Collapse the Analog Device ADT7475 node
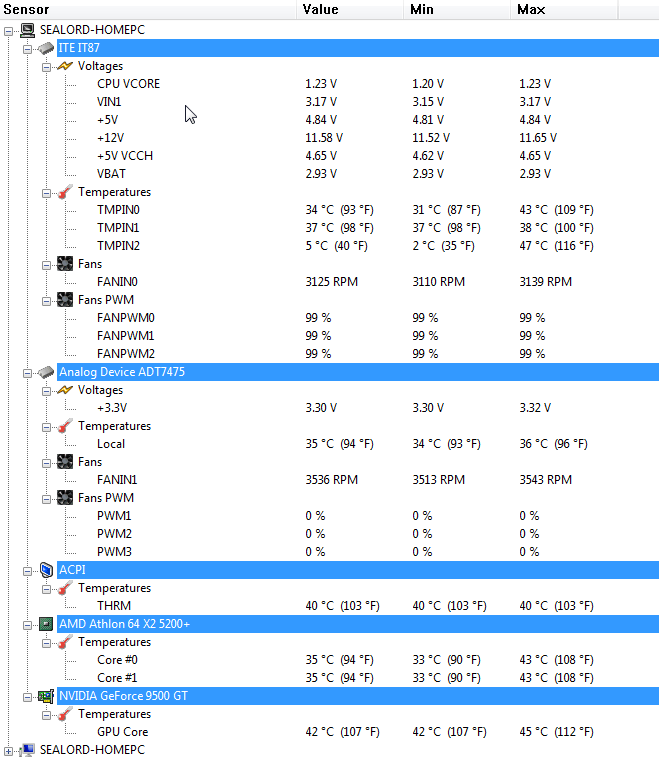Viewport: 659px width, 779px height. (x=27, y=373)
